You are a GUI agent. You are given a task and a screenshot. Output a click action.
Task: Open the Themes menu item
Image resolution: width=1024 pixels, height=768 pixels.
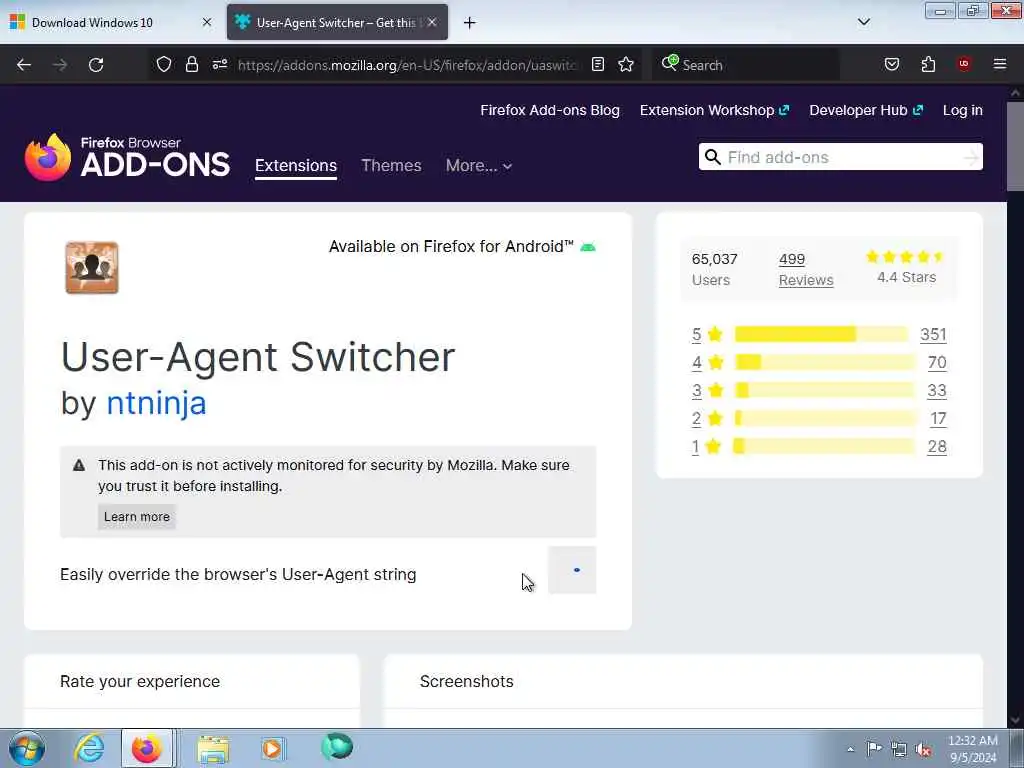(x=391, y=165)
